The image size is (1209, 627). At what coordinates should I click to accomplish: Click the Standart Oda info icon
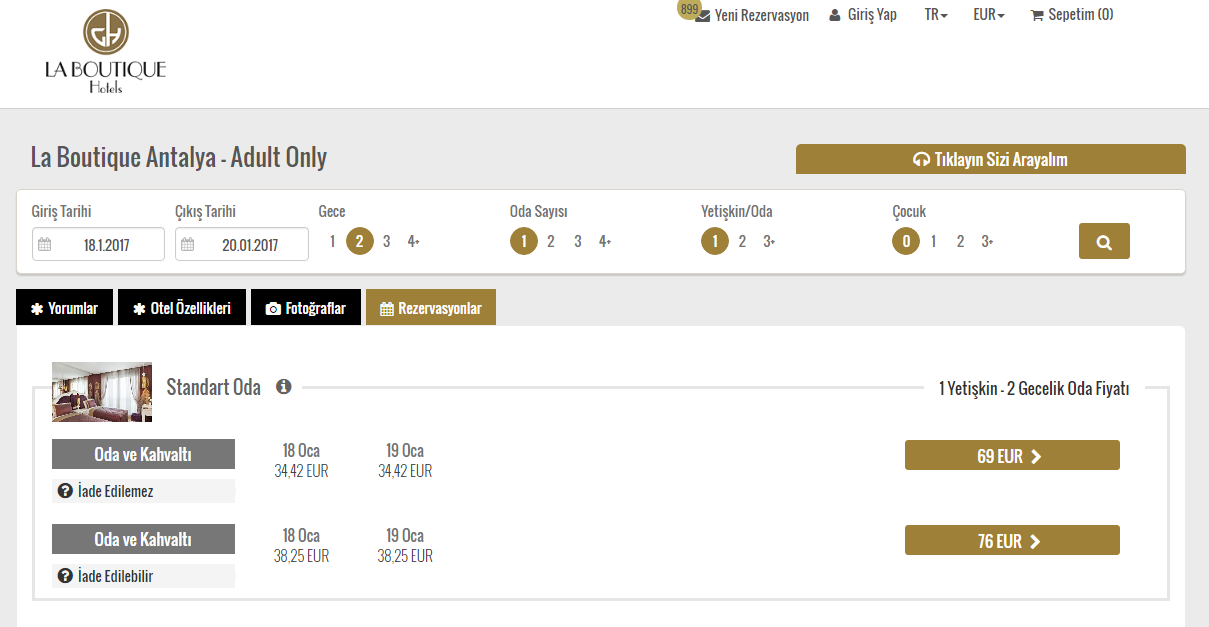(x=284, y=386)
